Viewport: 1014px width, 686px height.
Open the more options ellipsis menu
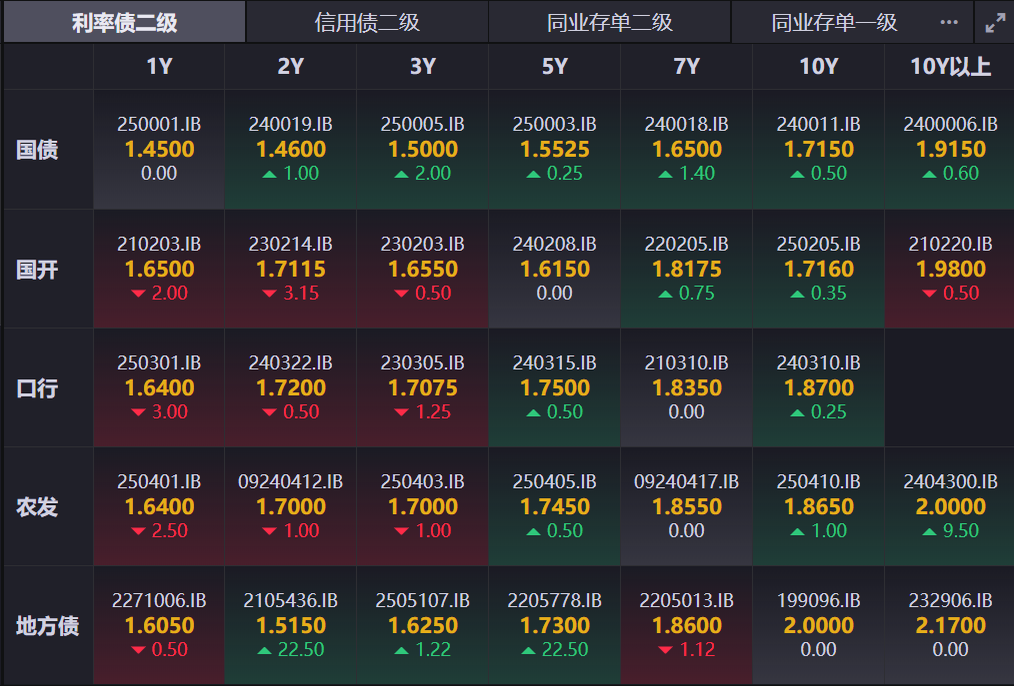pyautogui.click(x=947, y=19)
